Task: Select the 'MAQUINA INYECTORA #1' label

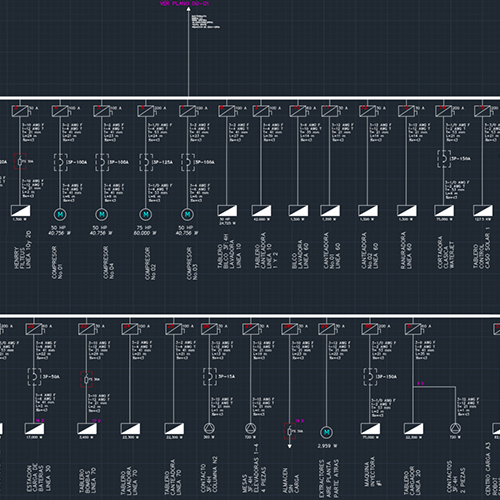Action: pos(373,471)
